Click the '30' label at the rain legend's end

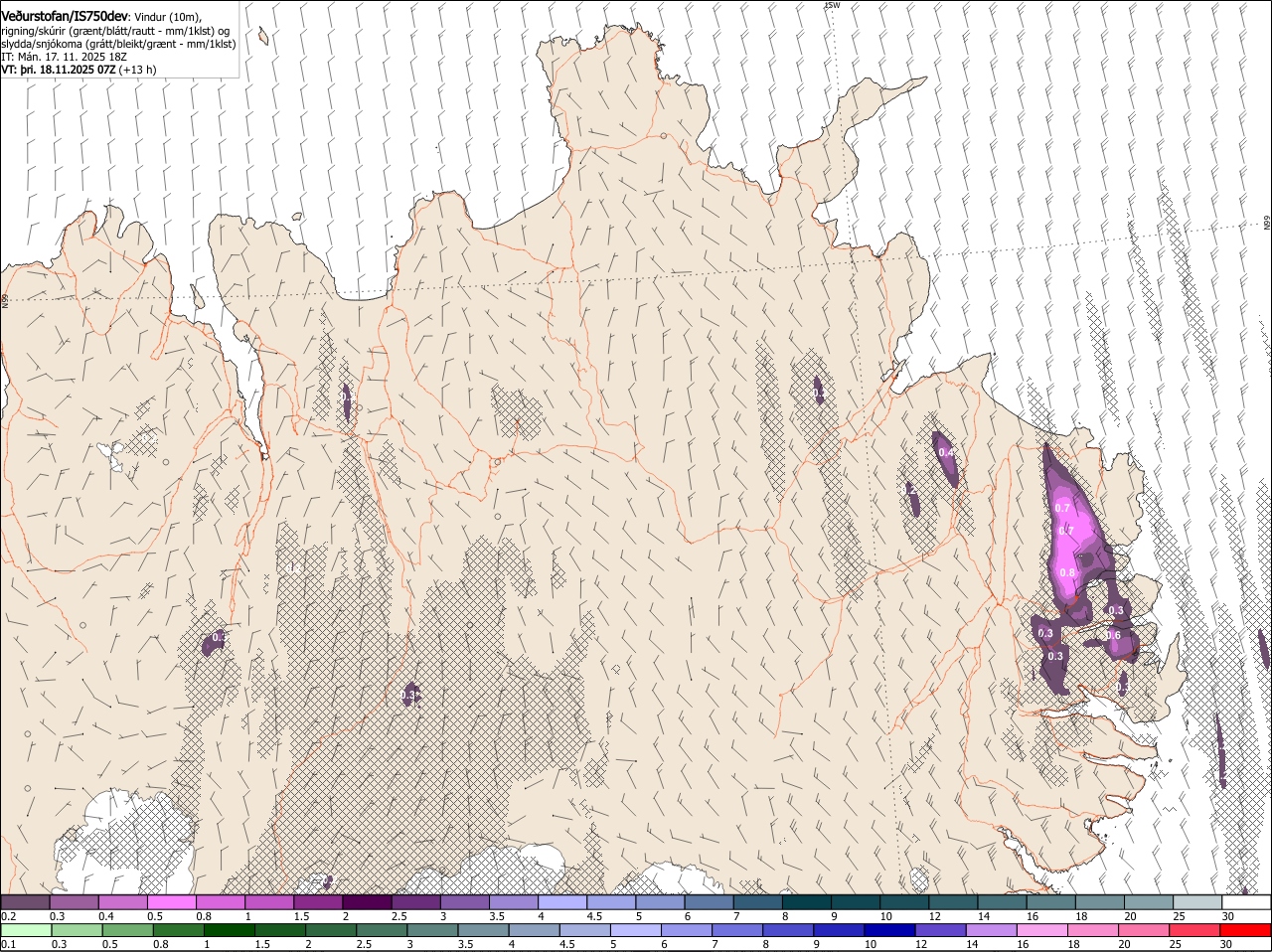pos(1228,944)
